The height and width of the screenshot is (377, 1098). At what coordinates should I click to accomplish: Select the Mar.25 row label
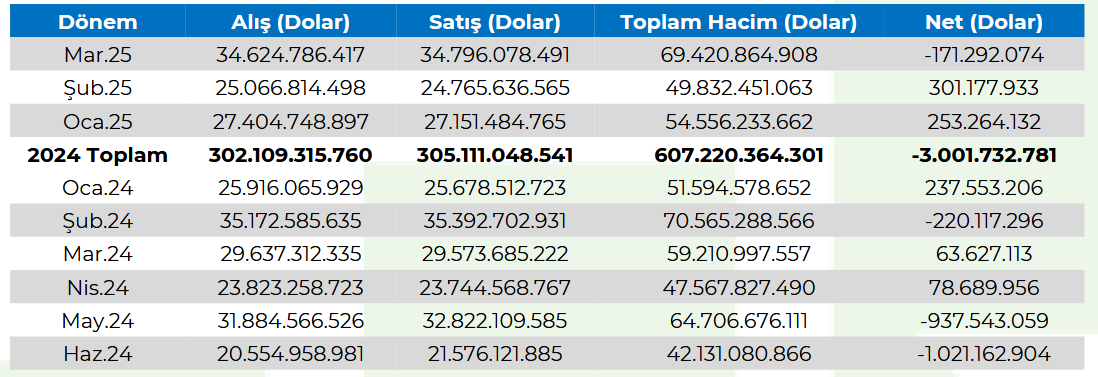coord(97,55)
